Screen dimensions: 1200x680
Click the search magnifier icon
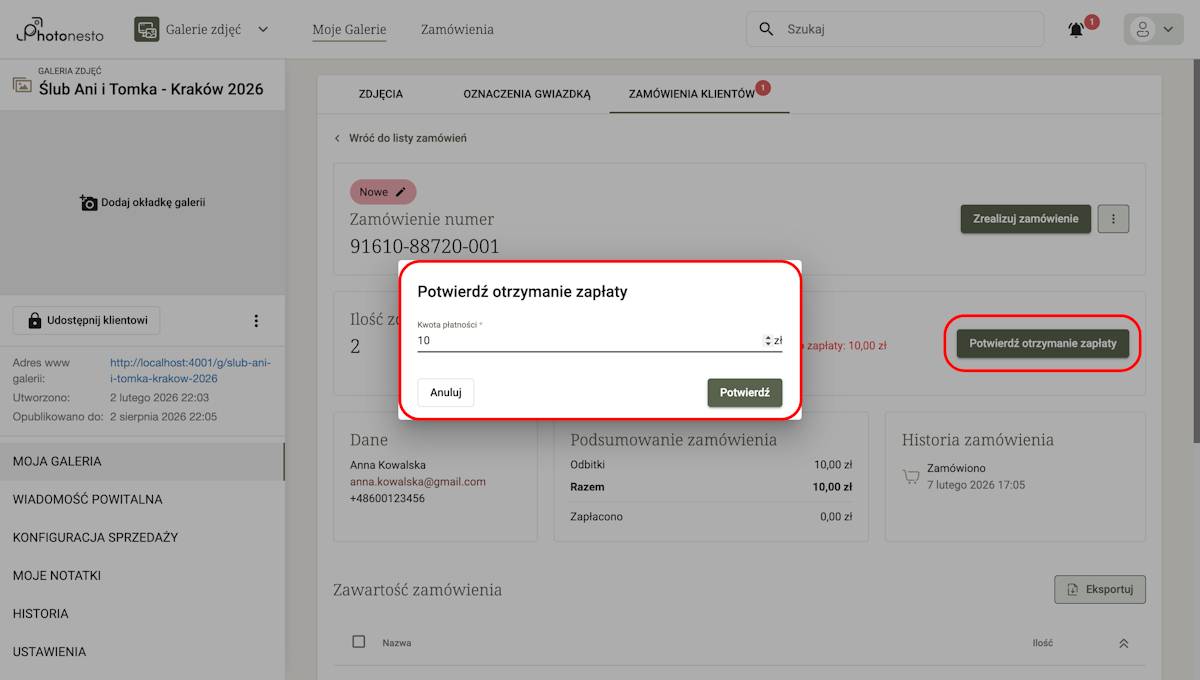tap(767, 29)
